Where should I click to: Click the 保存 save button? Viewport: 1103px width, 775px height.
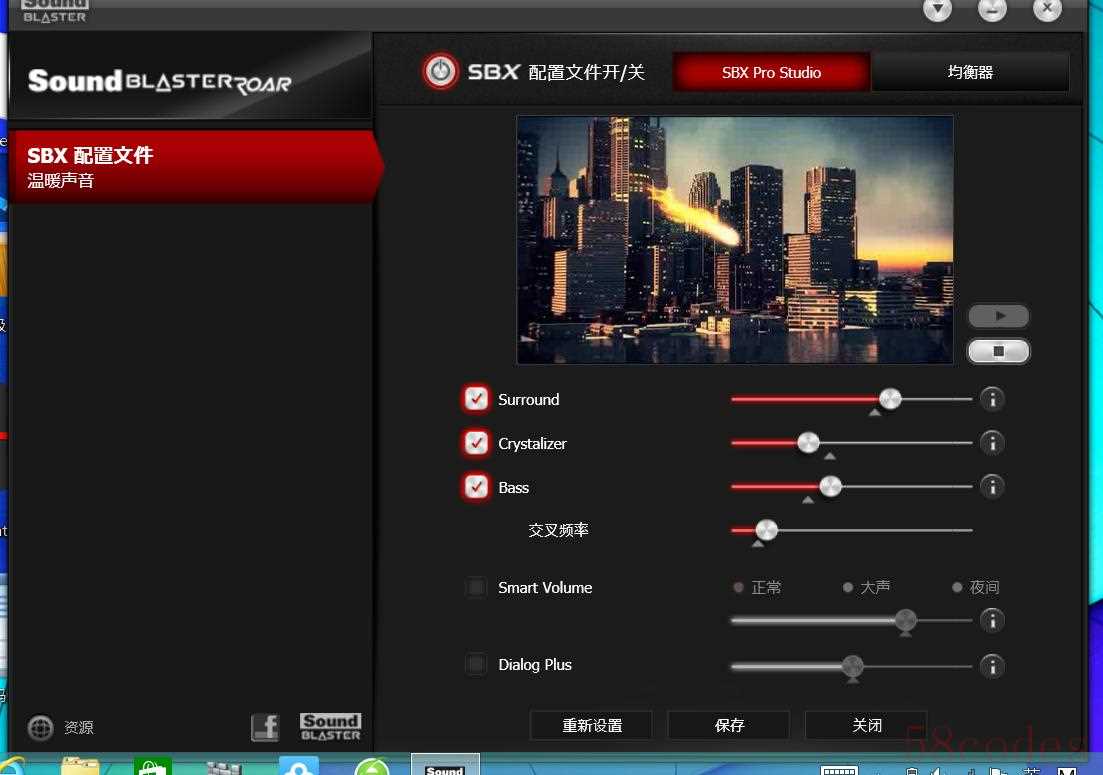point(729,725)
